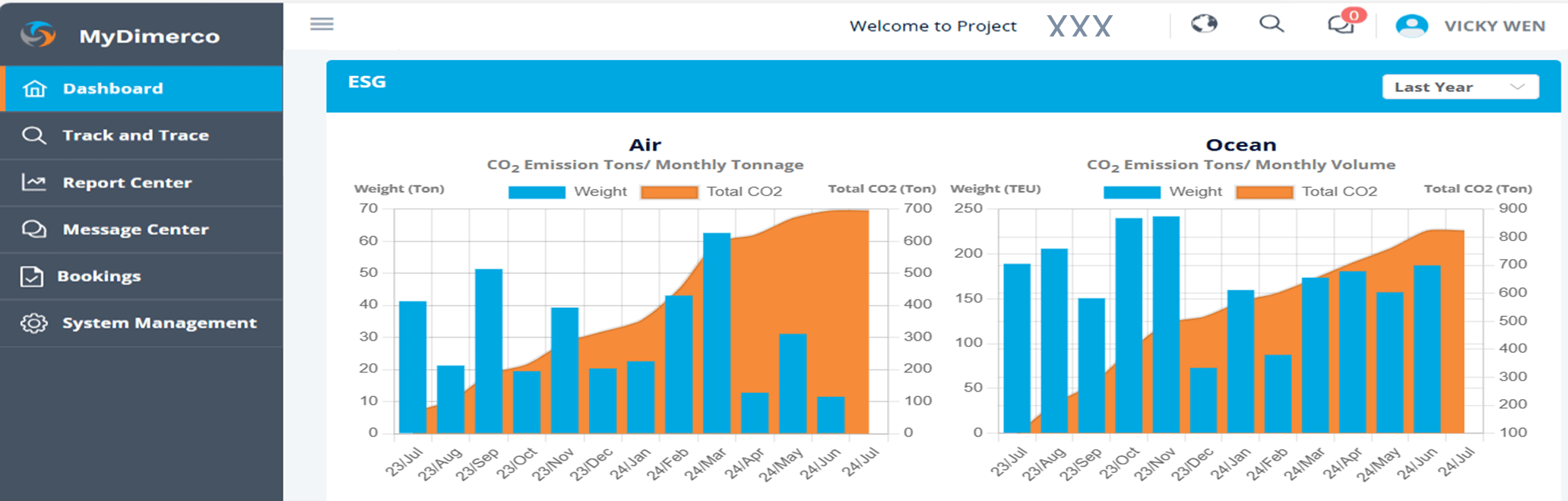Click the System Management gear icon

pyautogui.click(x=33, y=323)
